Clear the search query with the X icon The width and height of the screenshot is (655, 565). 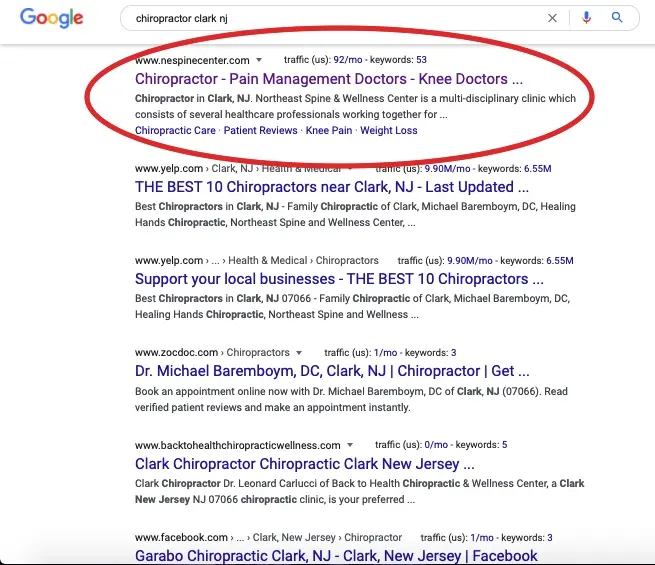pos(552,18)
